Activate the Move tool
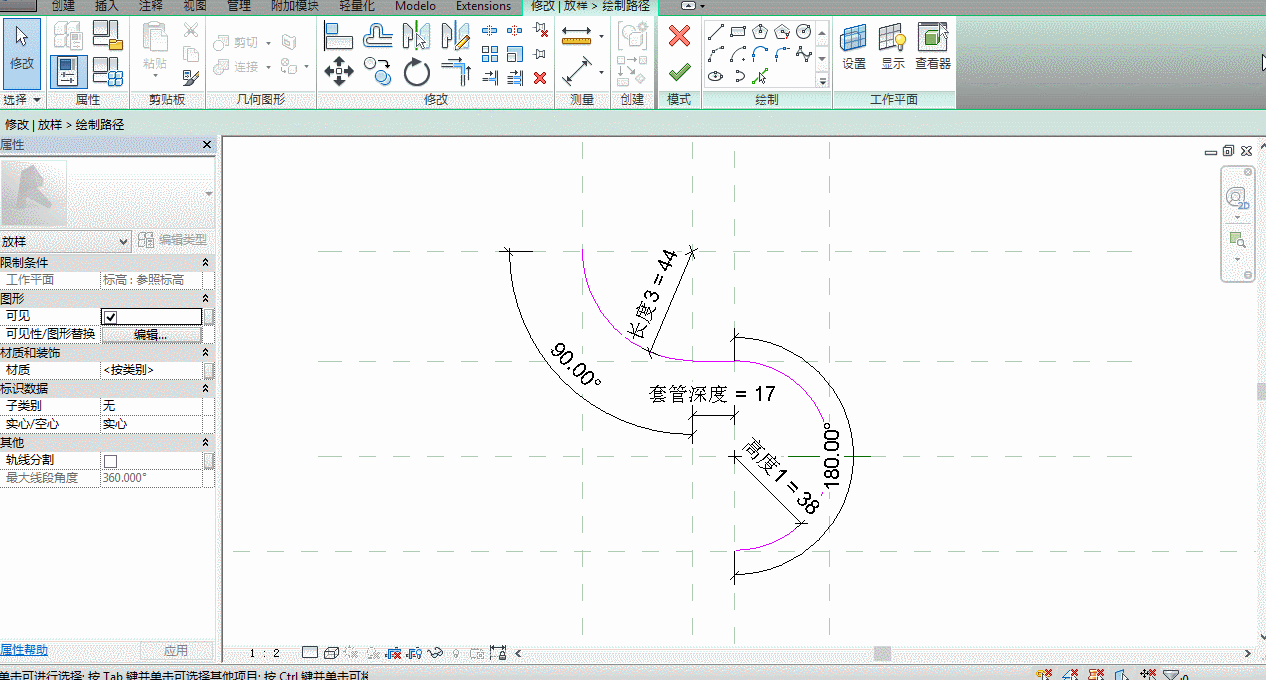The height and width of the screenshot is (680, 1266). [x=339, y=71]
